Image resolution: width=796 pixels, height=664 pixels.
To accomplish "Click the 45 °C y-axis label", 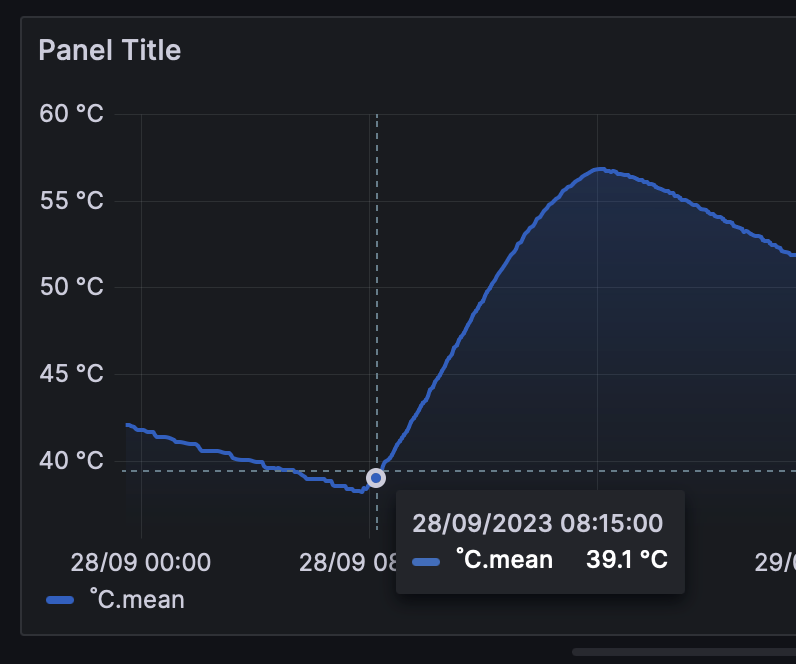I will click(72, 374).
